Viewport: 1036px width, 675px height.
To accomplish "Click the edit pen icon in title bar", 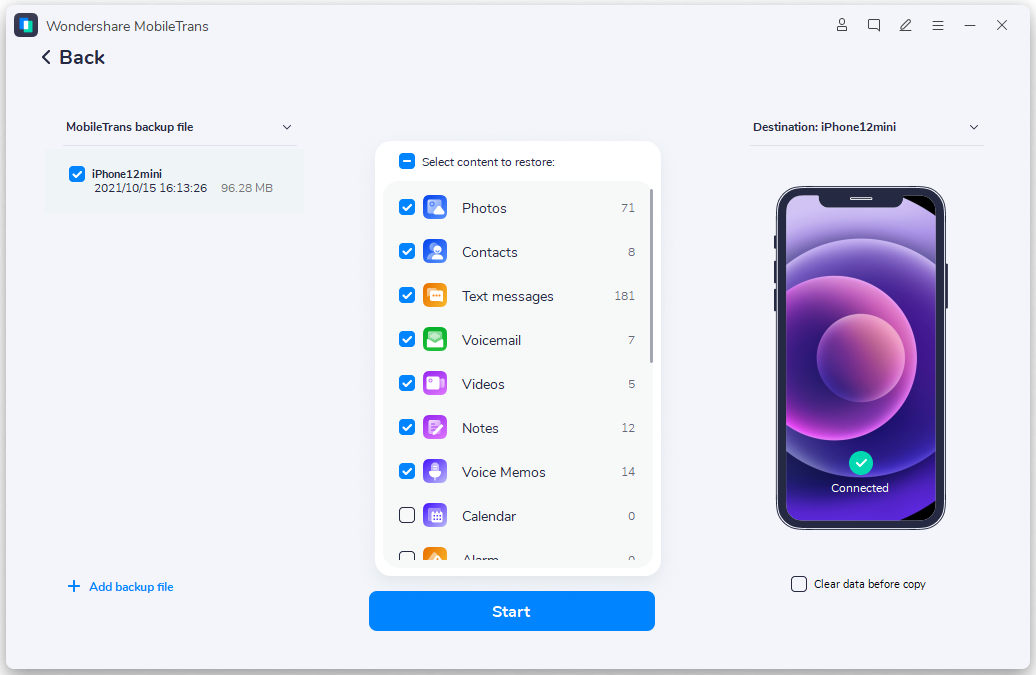I will tap(905, 25).
